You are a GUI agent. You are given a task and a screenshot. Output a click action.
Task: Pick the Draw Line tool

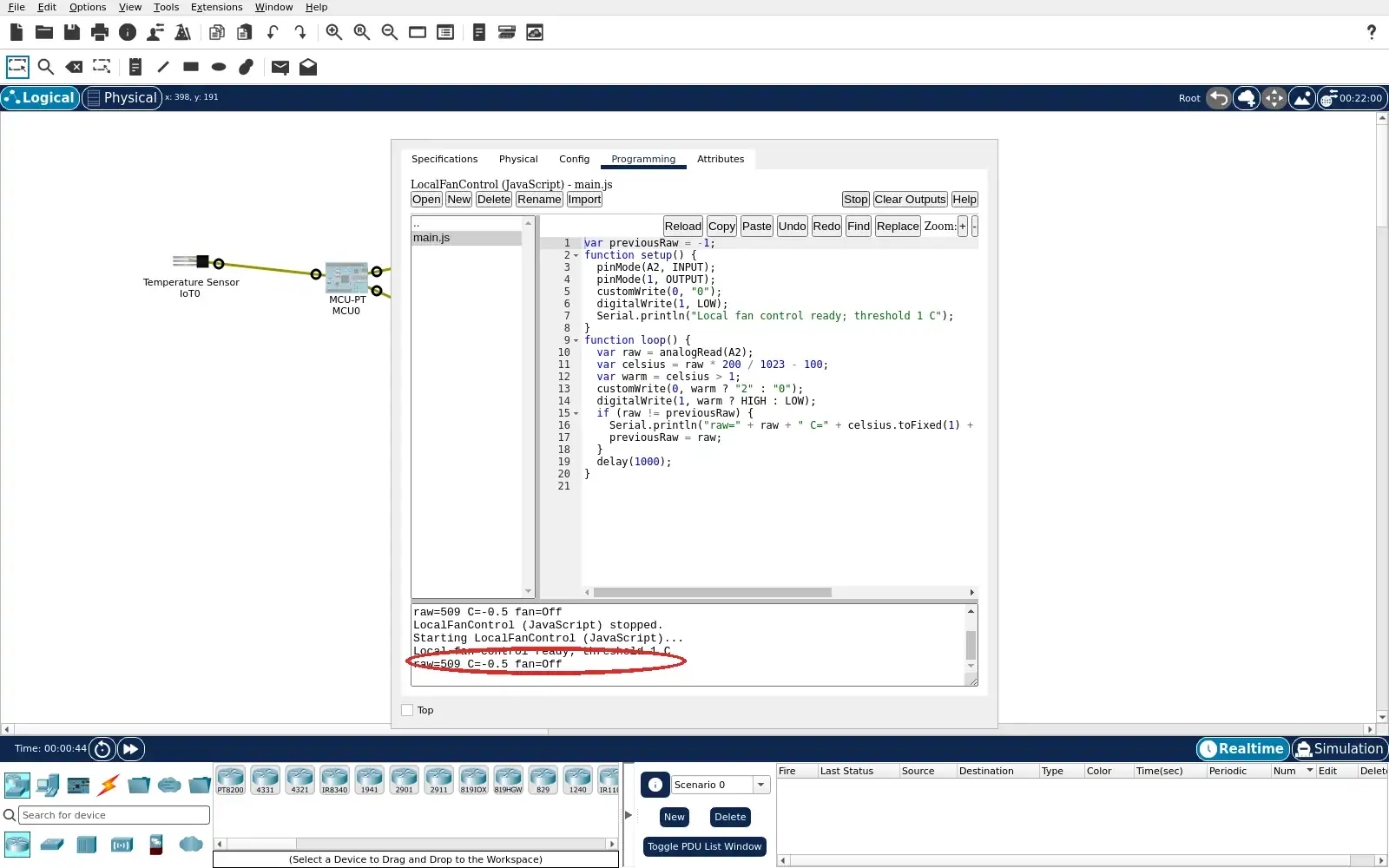tap(163, 67)
